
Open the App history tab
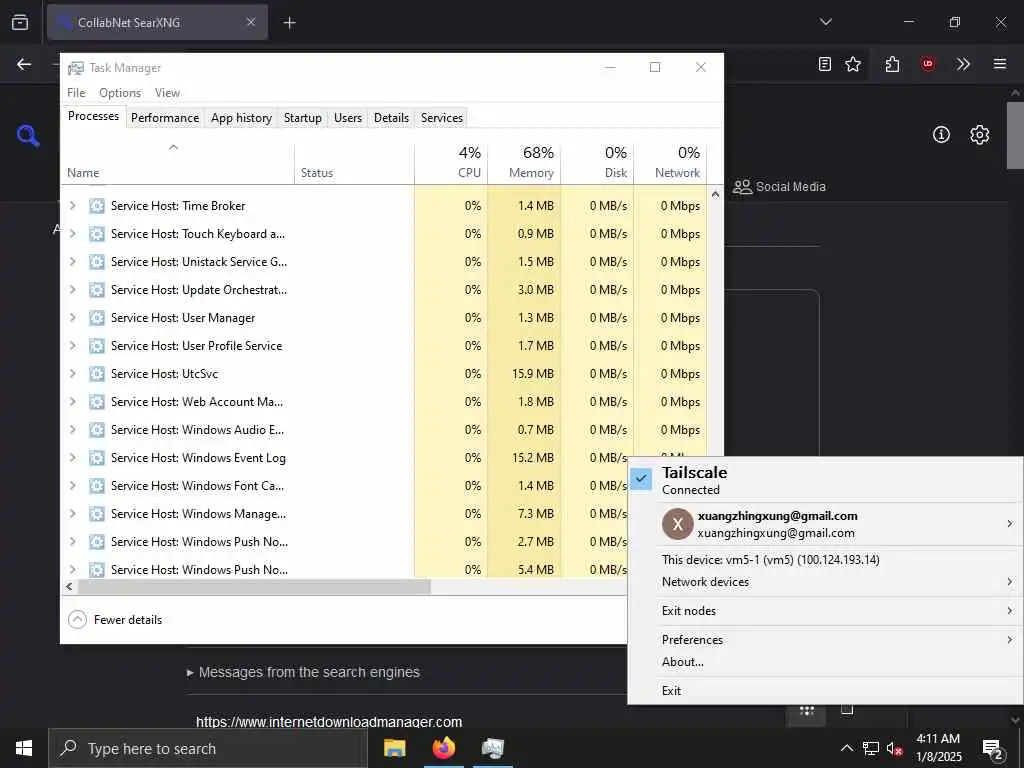coord(241,118)
